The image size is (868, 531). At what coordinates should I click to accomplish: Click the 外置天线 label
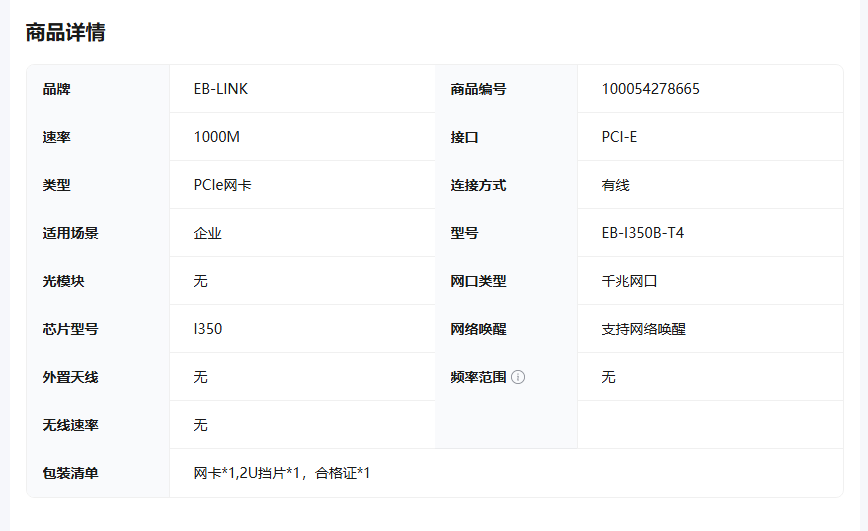pyautogui.click(x=70, y=377)
